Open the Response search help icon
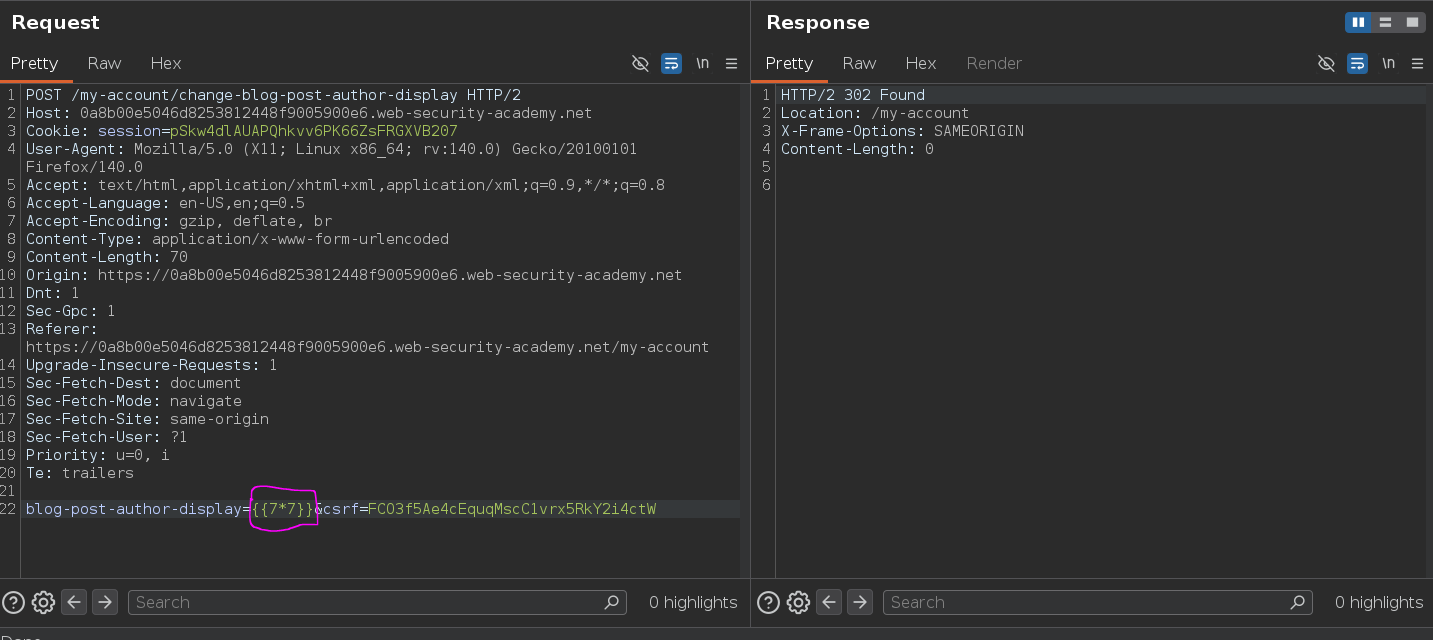The image size is (1433, 640). pyautogui.click(x=768, y=602)
